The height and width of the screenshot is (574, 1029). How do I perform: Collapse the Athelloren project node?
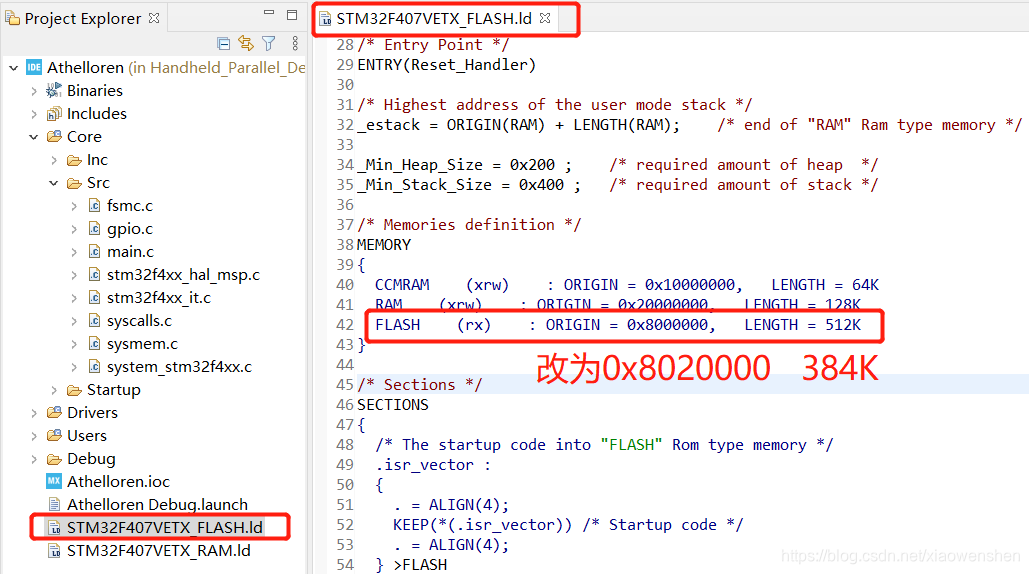pyautogui.click(x=14, y=68)
